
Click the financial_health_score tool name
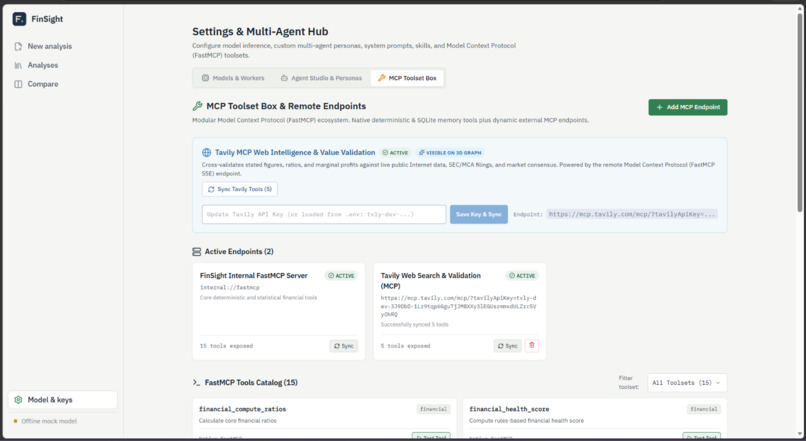click(509, 409)
